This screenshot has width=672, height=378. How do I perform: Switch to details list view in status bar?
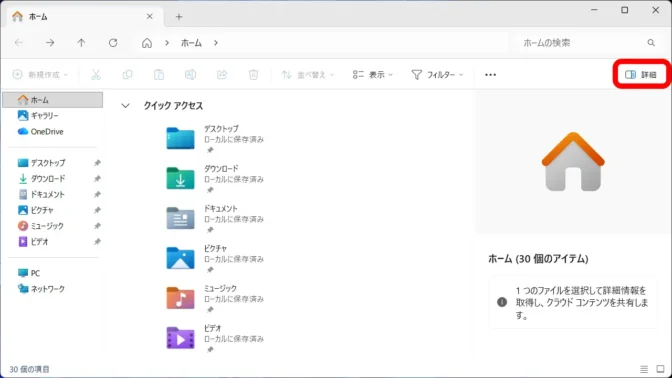point(644,369)
